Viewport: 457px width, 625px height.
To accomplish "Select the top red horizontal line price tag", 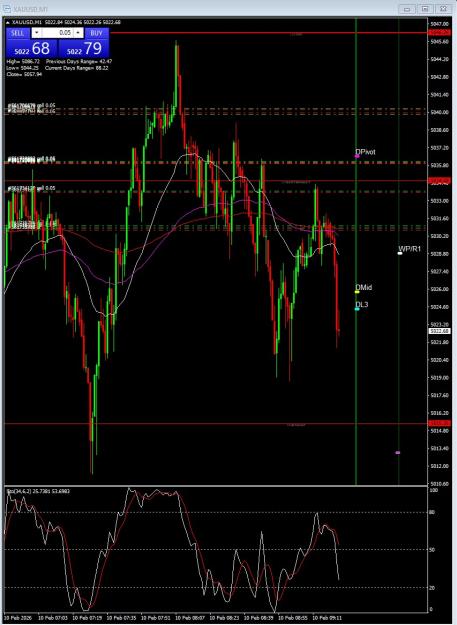I will coord(439,32).
